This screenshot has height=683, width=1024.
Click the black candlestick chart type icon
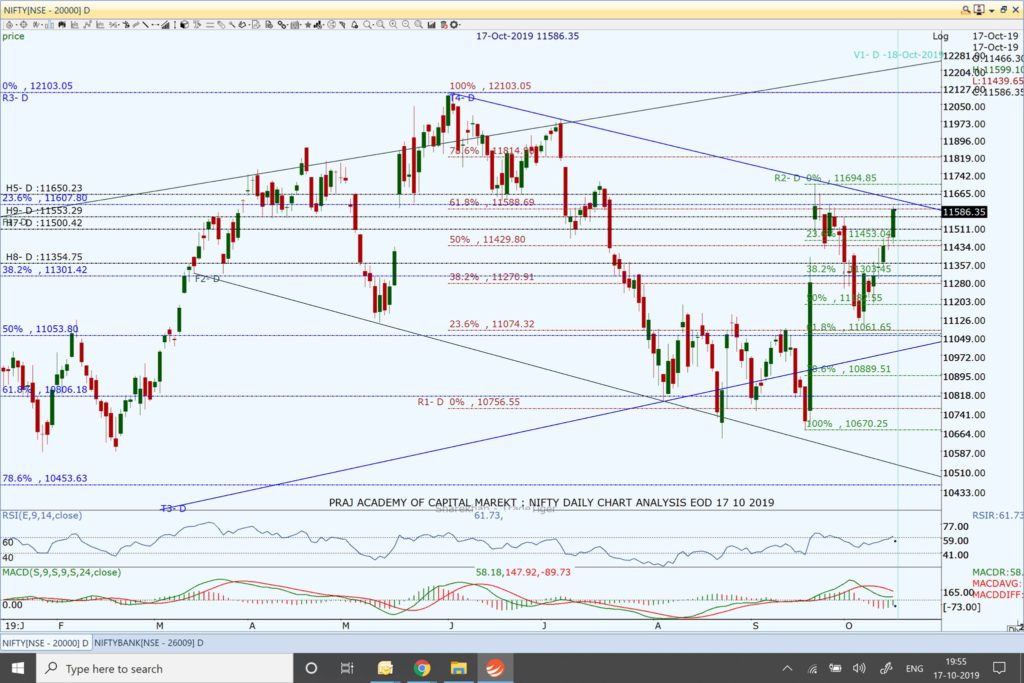pyautogui.click(x=61, y=25)
